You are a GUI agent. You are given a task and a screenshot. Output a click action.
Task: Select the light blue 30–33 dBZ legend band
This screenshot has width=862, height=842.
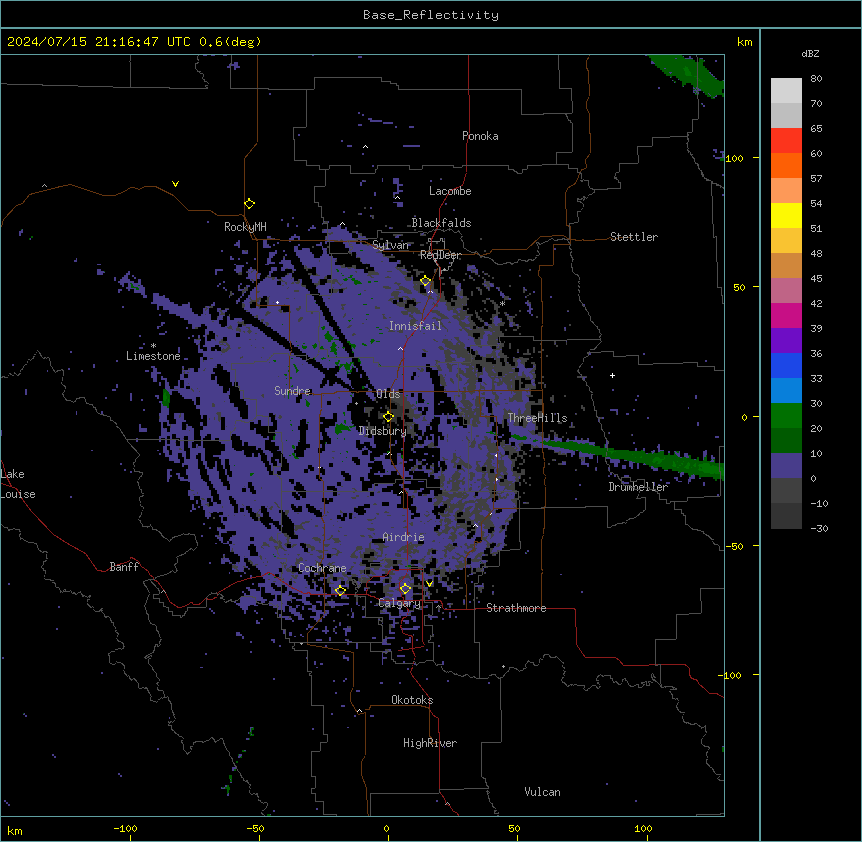click(x=786, y=391)
